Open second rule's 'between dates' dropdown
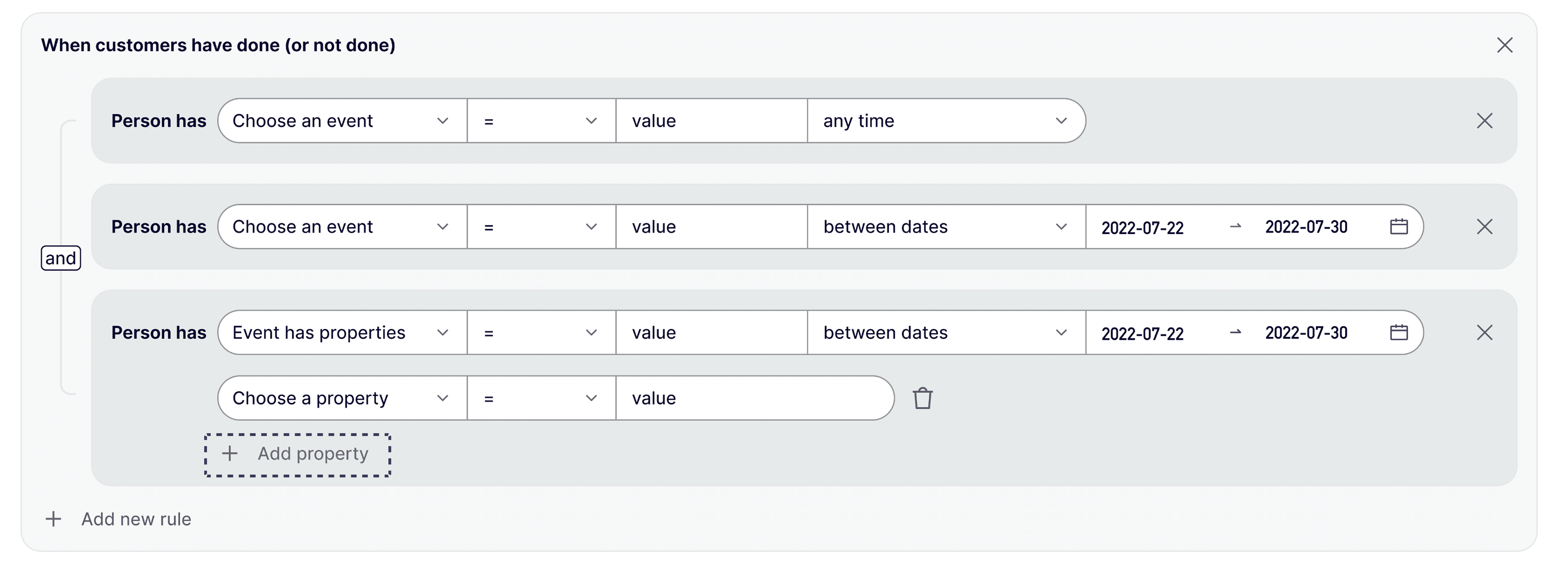The height and width of the screenshot is (570, 1568). [946, 227]
